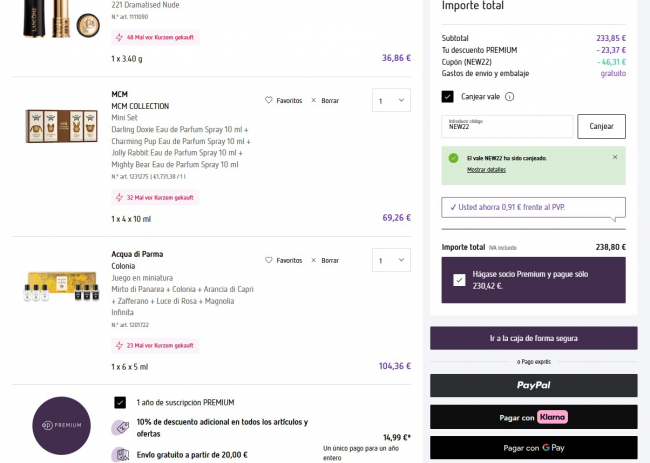The width and height of the screenshot is (650, 463).
Task: Click the voucher code input field
Action: (507, 126)
